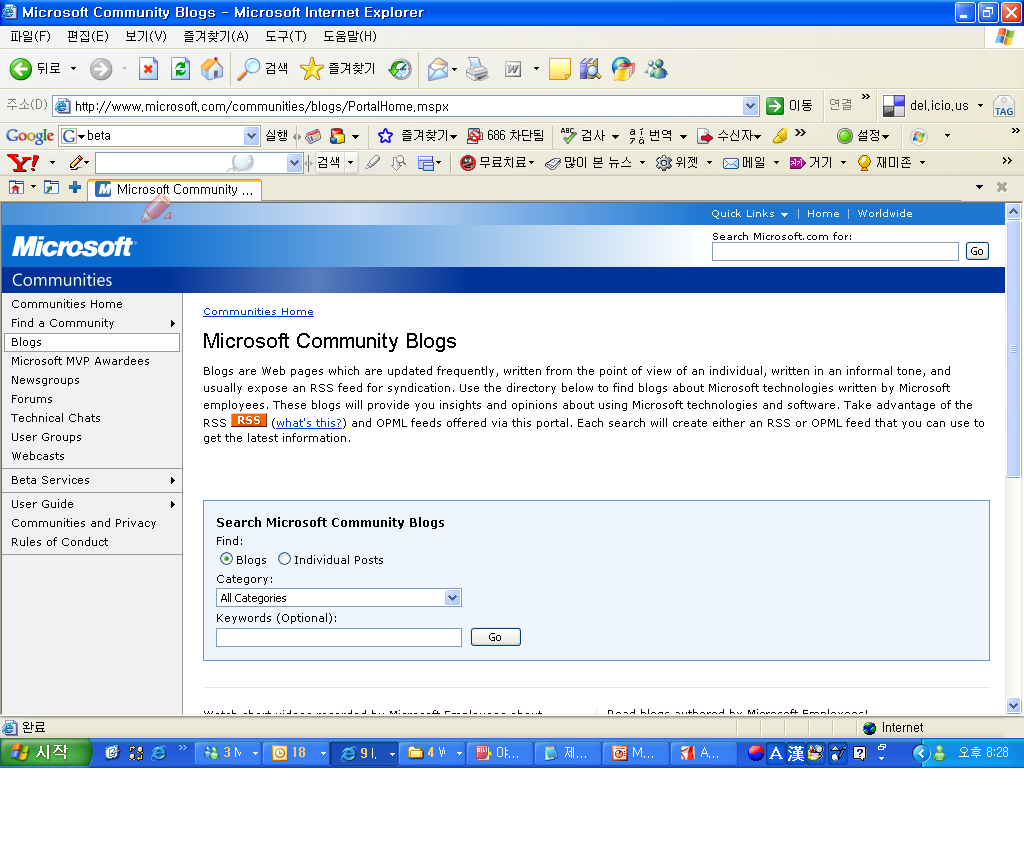Click the taskbar clock showing 8:28
Image resolution: width=1024 pixels, height=850 pixels.
pos(983,753)
